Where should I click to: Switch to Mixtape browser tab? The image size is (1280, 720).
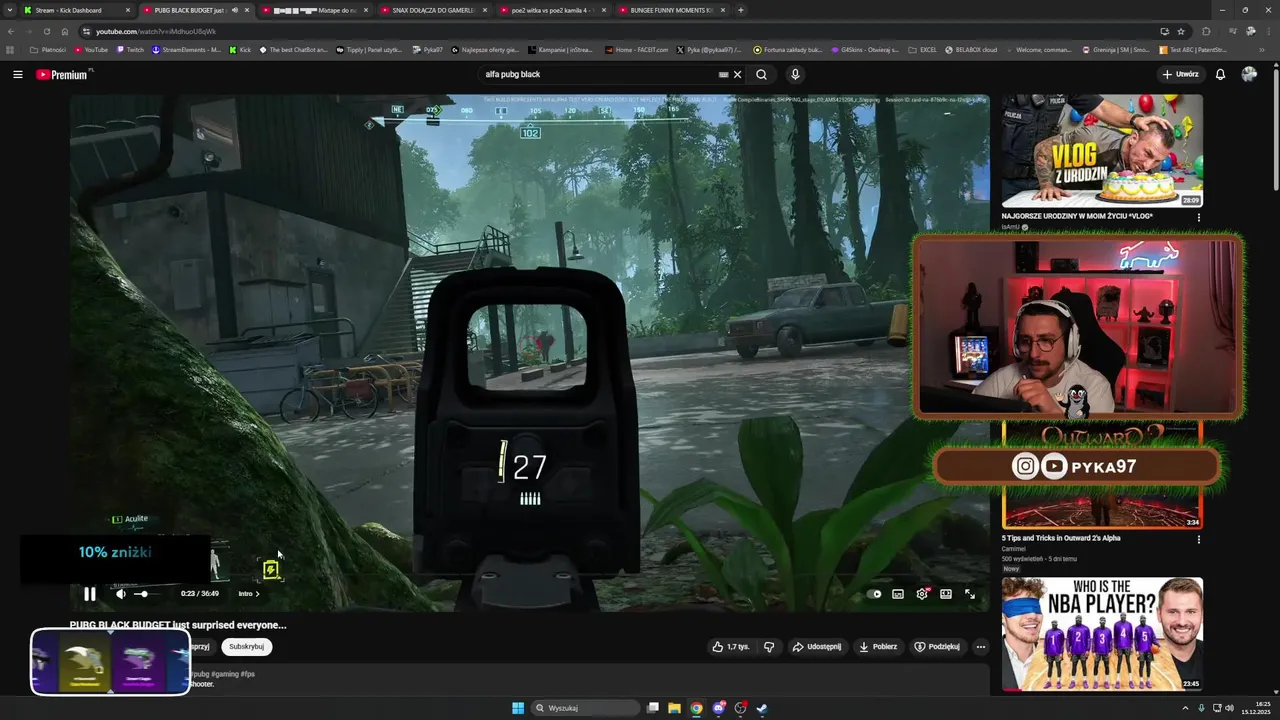[x=314, y=10]
